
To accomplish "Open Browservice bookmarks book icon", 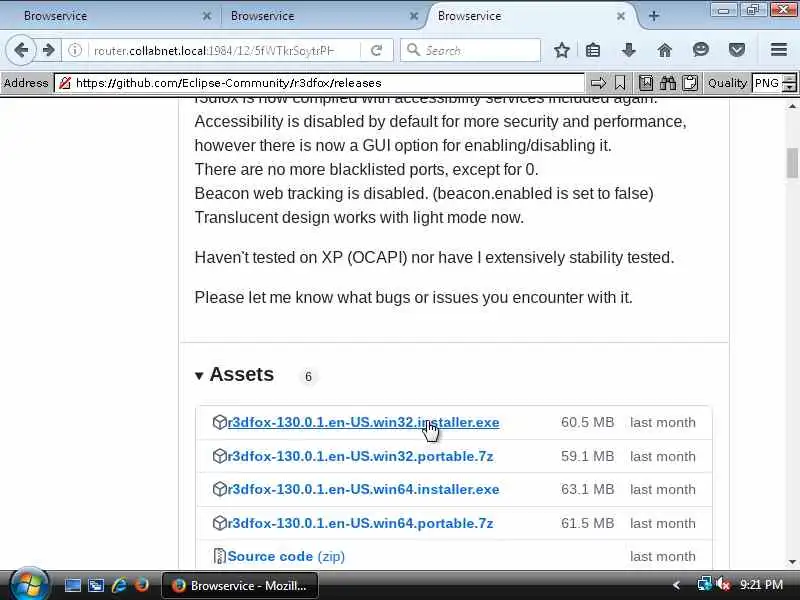I will pos(646,83).
